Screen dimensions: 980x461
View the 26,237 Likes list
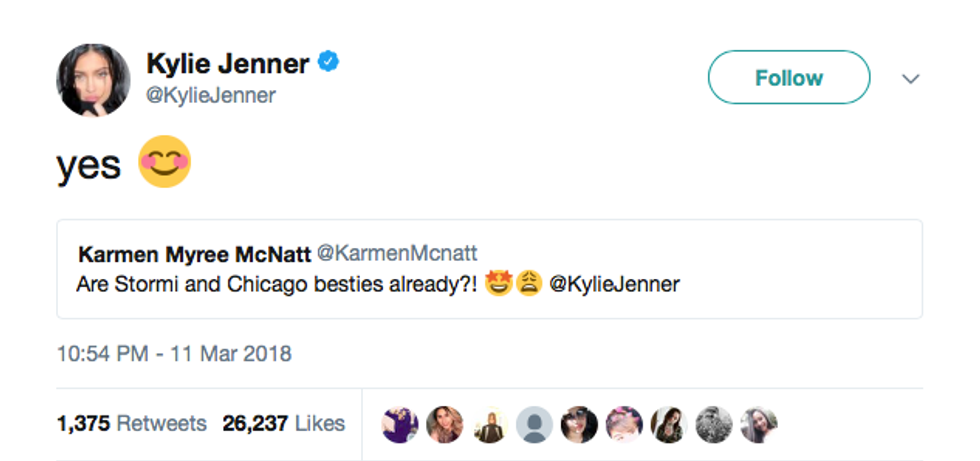point(284,423)
